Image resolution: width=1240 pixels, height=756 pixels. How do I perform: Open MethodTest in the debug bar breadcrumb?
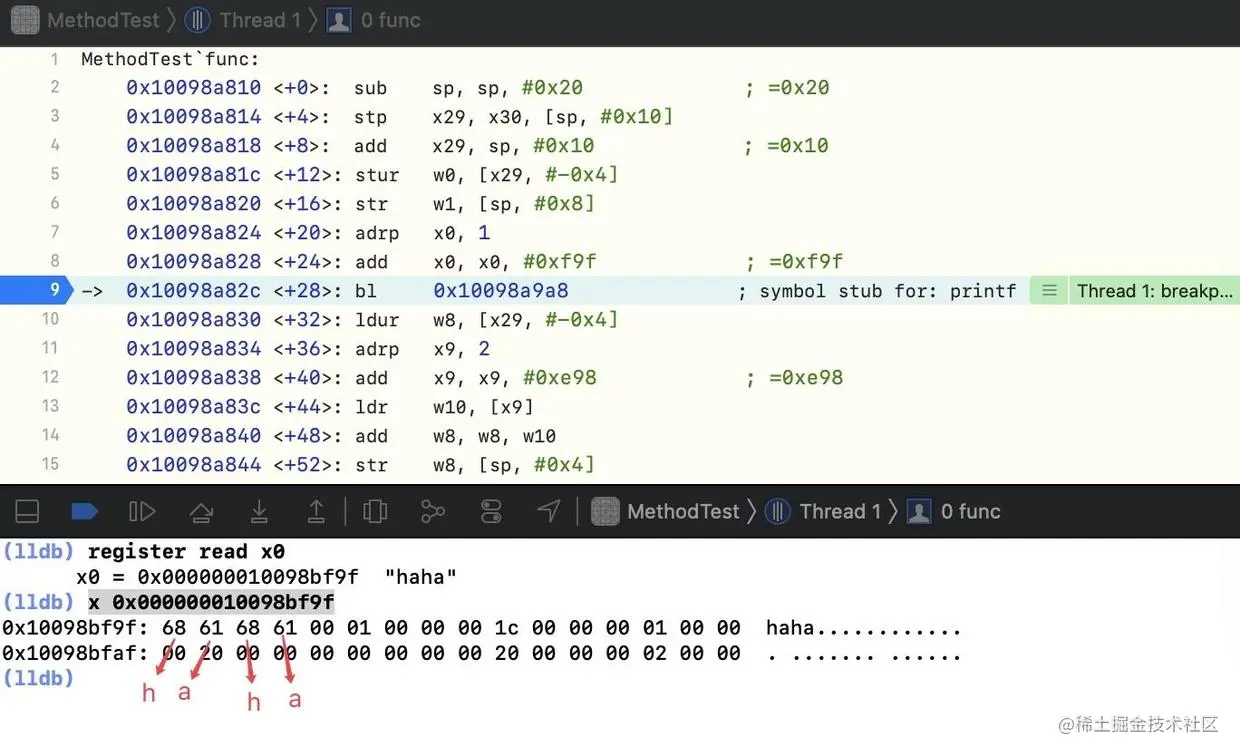pyautogui.click(x=683, y=512)
